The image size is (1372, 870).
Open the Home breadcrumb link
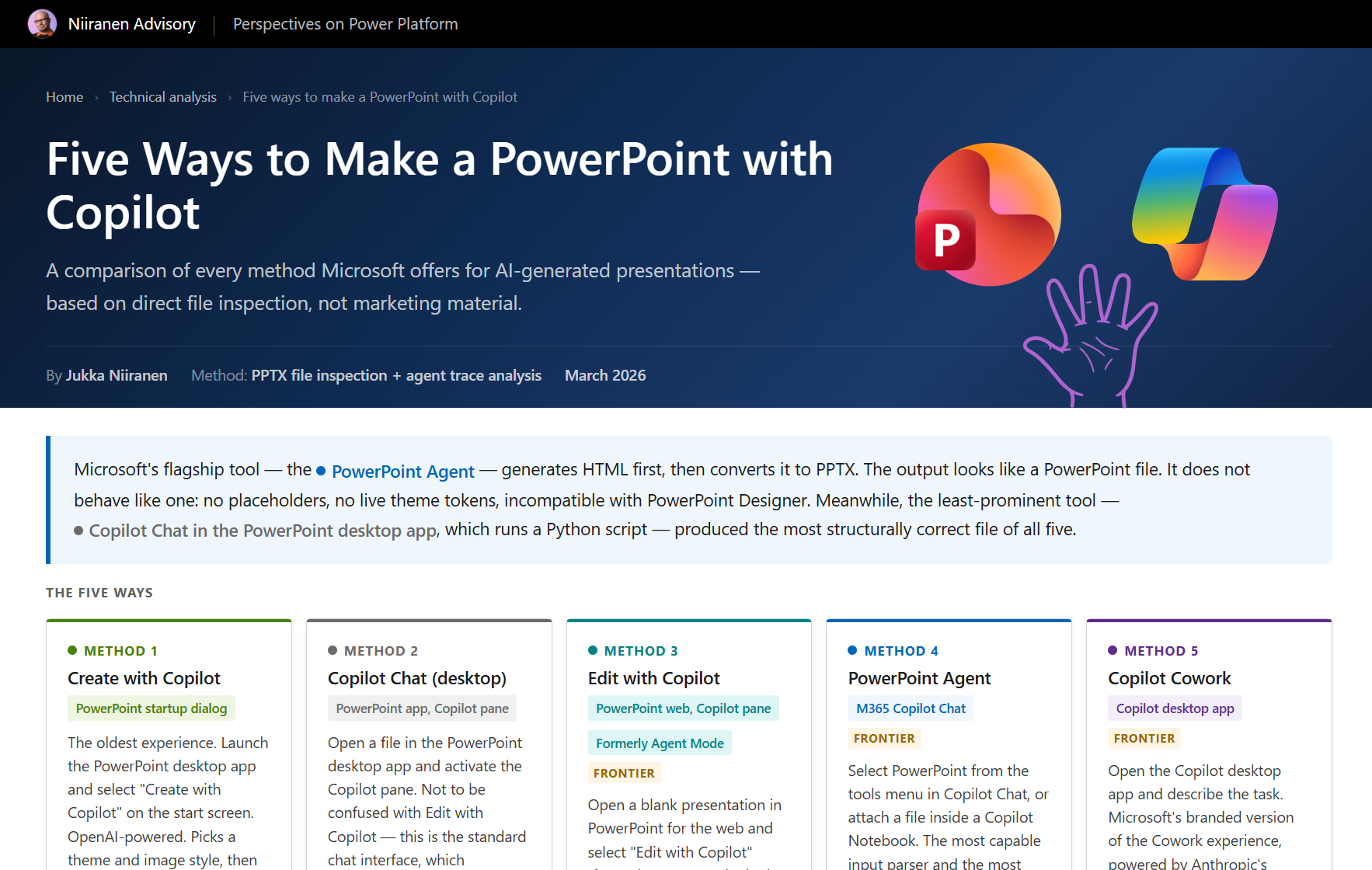[x=64, y=96]
